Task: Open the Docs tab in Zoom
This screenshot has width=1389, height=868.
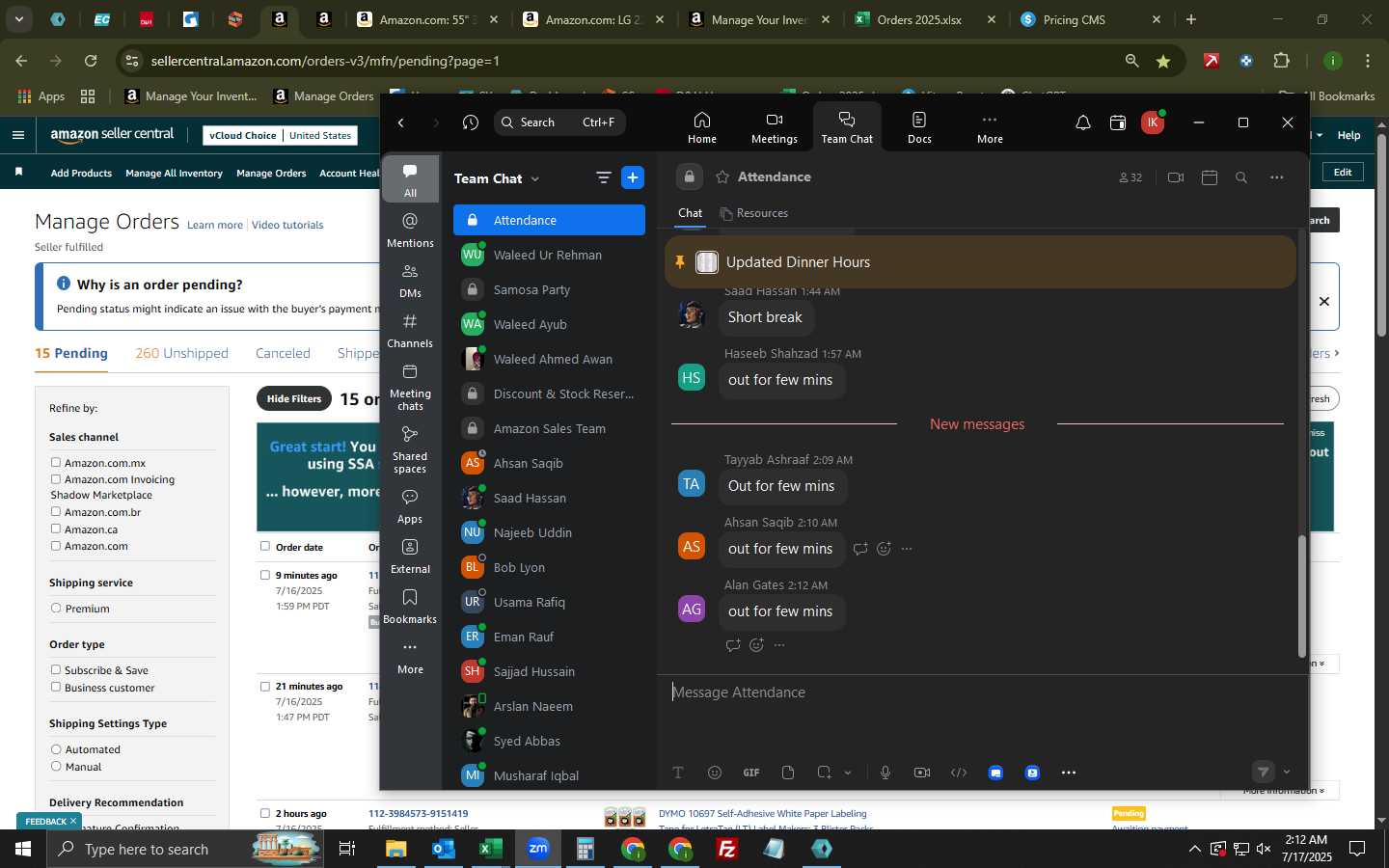Action: (919, 126)
